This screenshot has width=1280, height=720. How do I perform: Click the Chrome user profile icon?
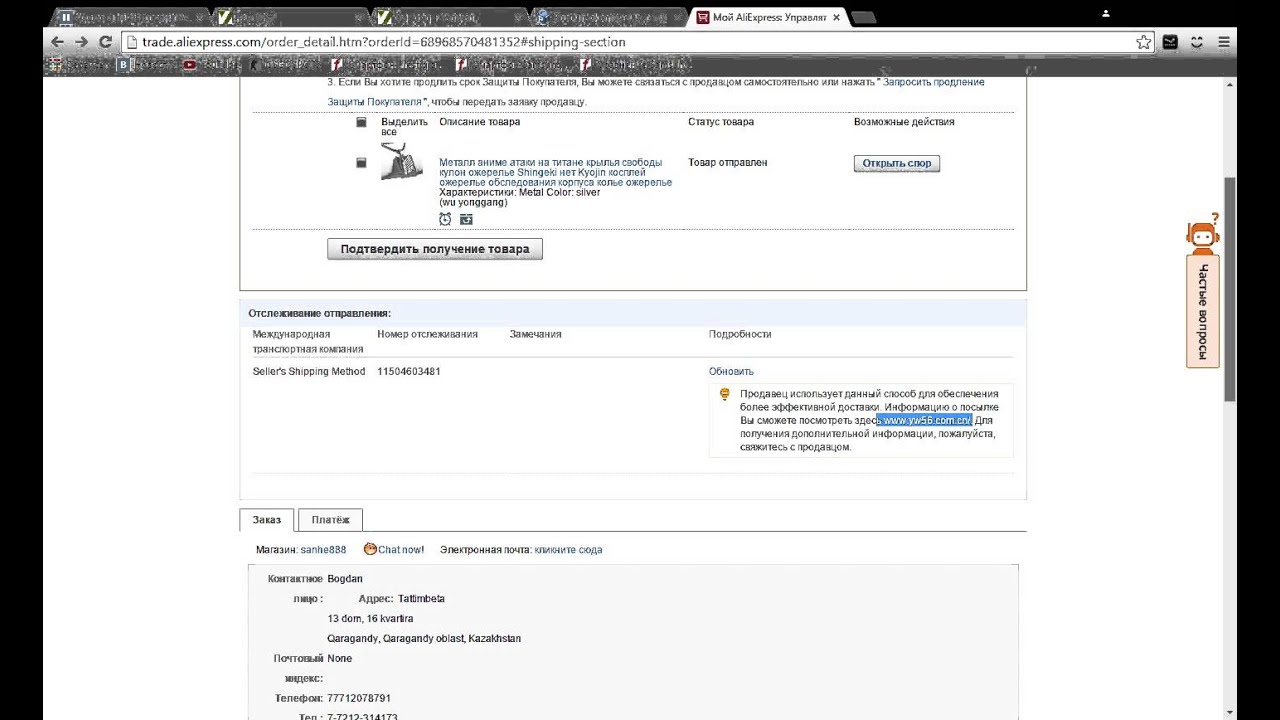coord(1106,14)
